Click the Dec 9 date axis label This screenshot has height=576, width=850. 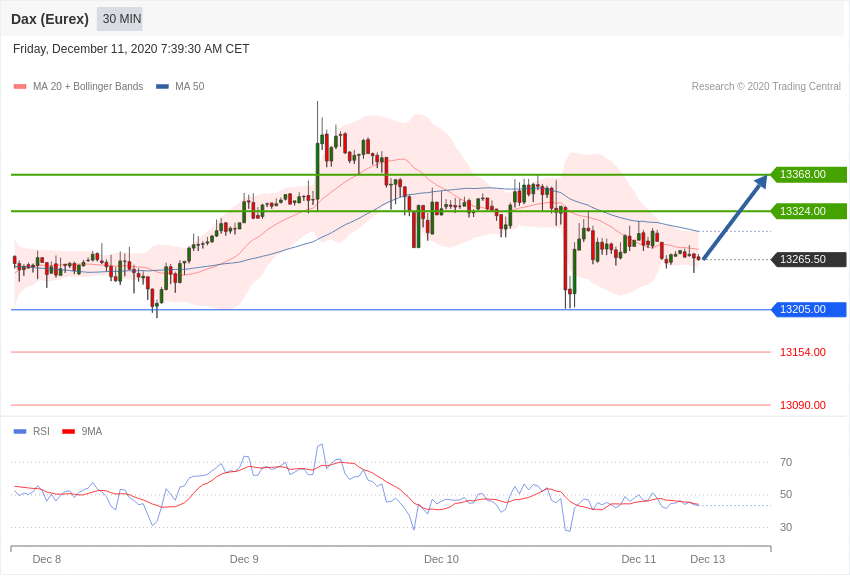pyautogui.click(x=244, y=559)
